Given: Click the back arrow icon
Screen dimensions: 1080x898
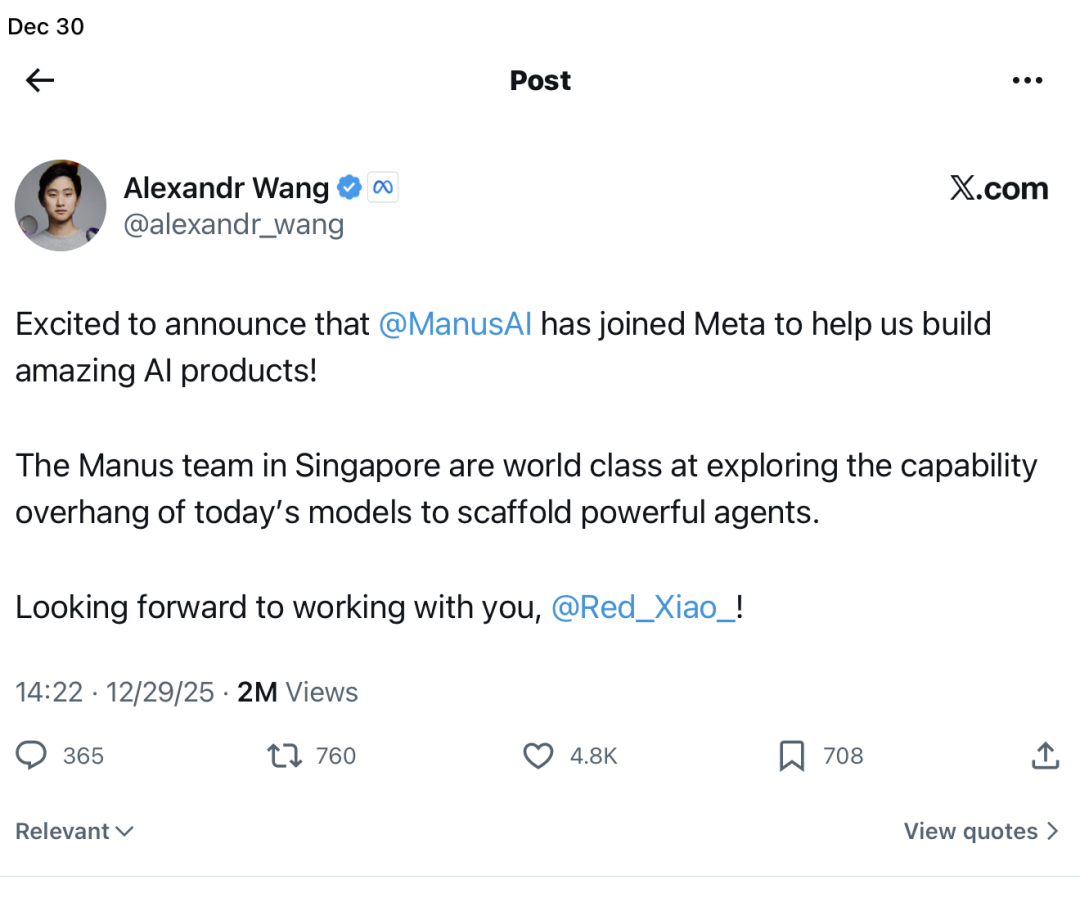Looking at the screenshot, I should click(x=40, y=81).
